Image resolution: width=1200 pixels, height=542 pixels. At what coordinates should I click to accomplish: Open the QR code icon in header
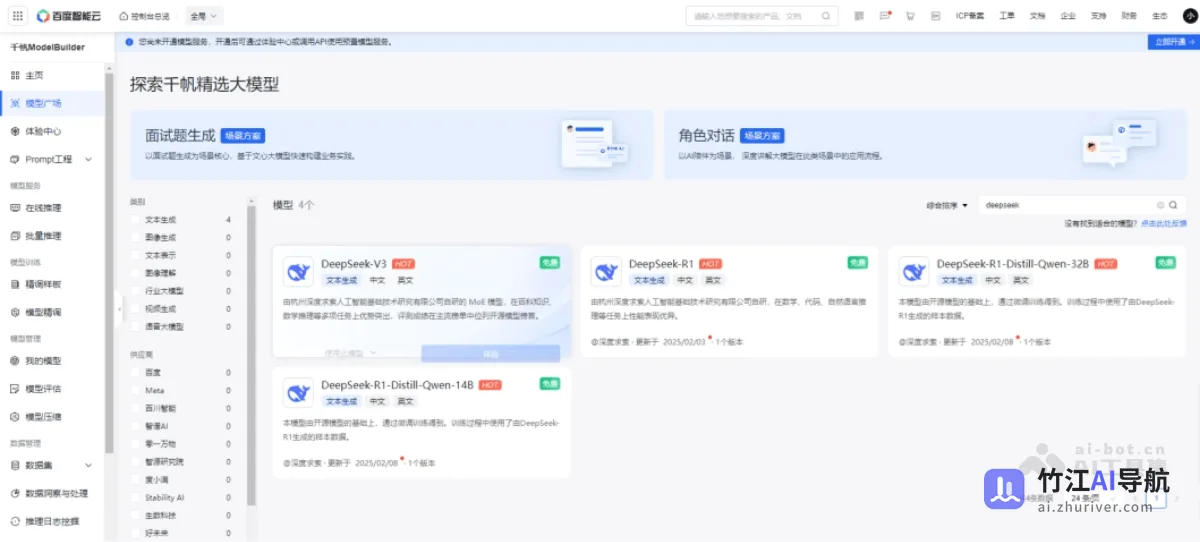coord(860,16)
